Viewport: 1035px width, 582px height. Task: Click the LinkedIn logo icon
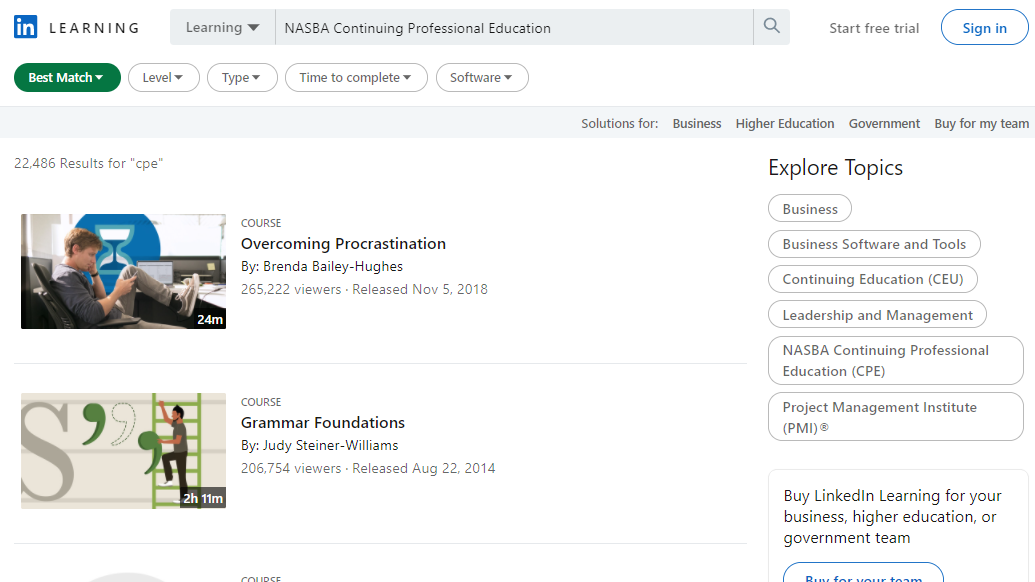click(x=26, y=27)
